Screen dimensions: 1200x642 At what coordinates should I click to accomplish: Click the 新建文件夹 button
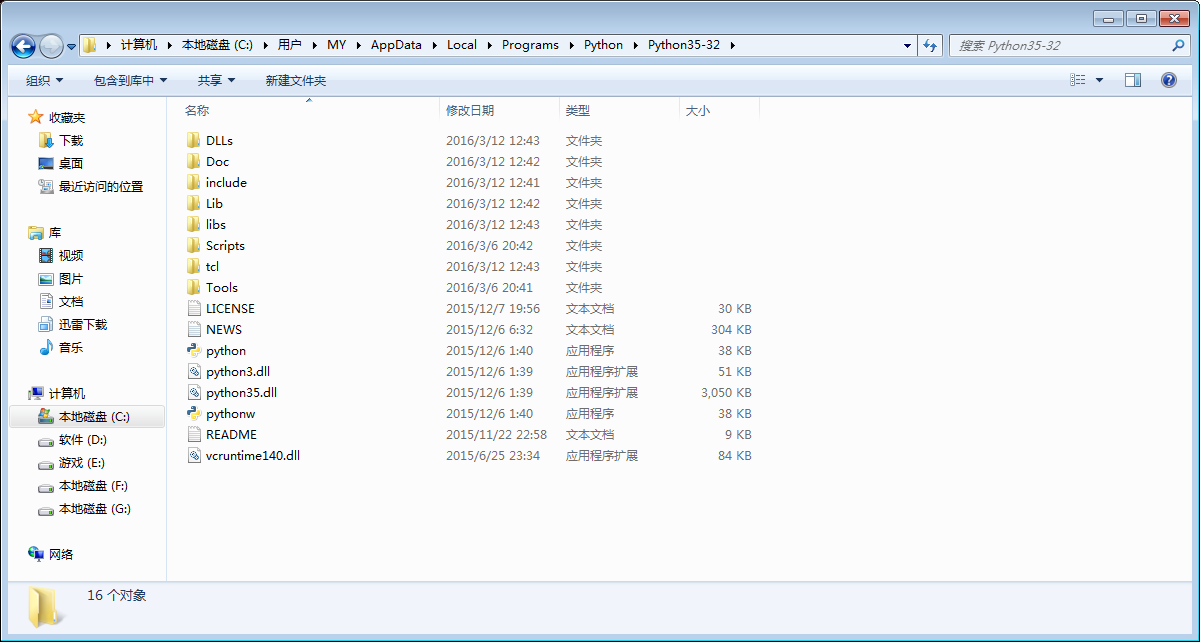(x=295, y=80)
